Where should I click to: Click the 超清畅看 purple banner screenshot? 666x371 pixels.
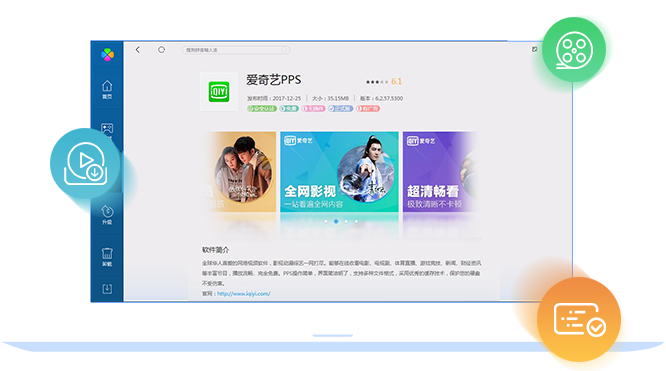tap(440, 172)
